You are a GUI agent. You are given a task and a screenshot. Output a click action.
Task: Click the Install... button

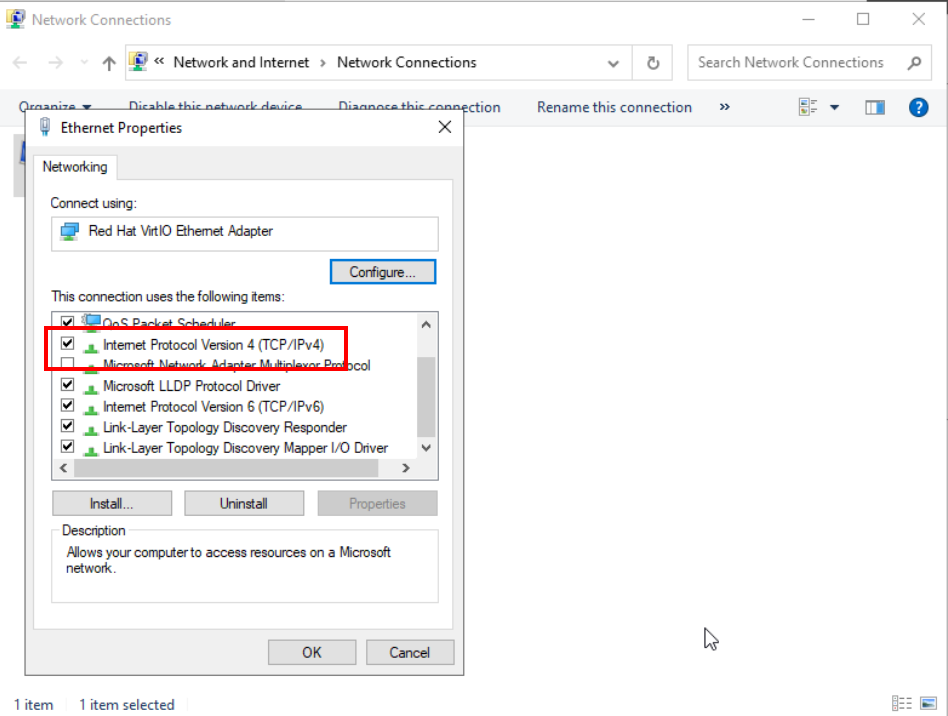[111, 504]
